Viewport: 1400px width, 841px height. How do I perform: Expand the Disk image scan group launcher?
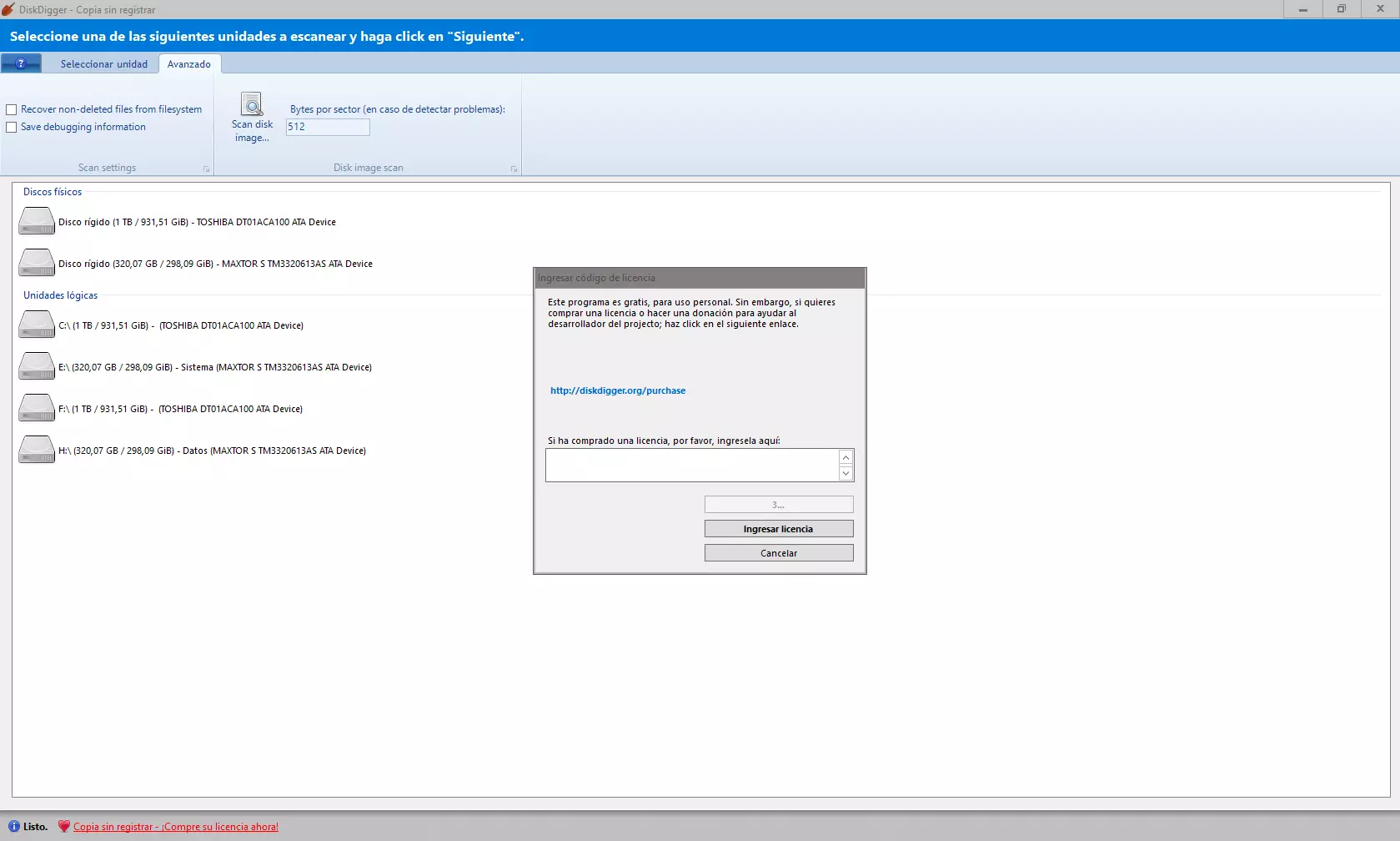[x=514, y=169]
